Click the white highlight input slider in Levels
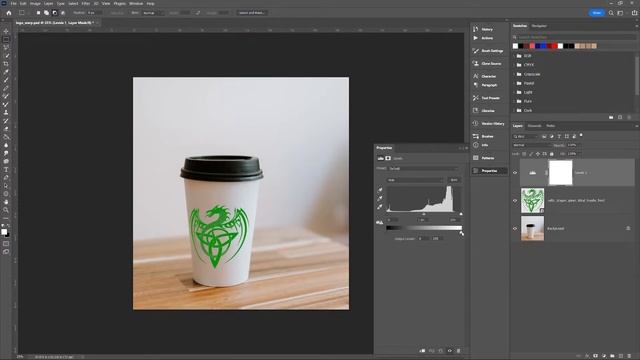Viewport: 640px width, 360px height. tap(461, 214)
